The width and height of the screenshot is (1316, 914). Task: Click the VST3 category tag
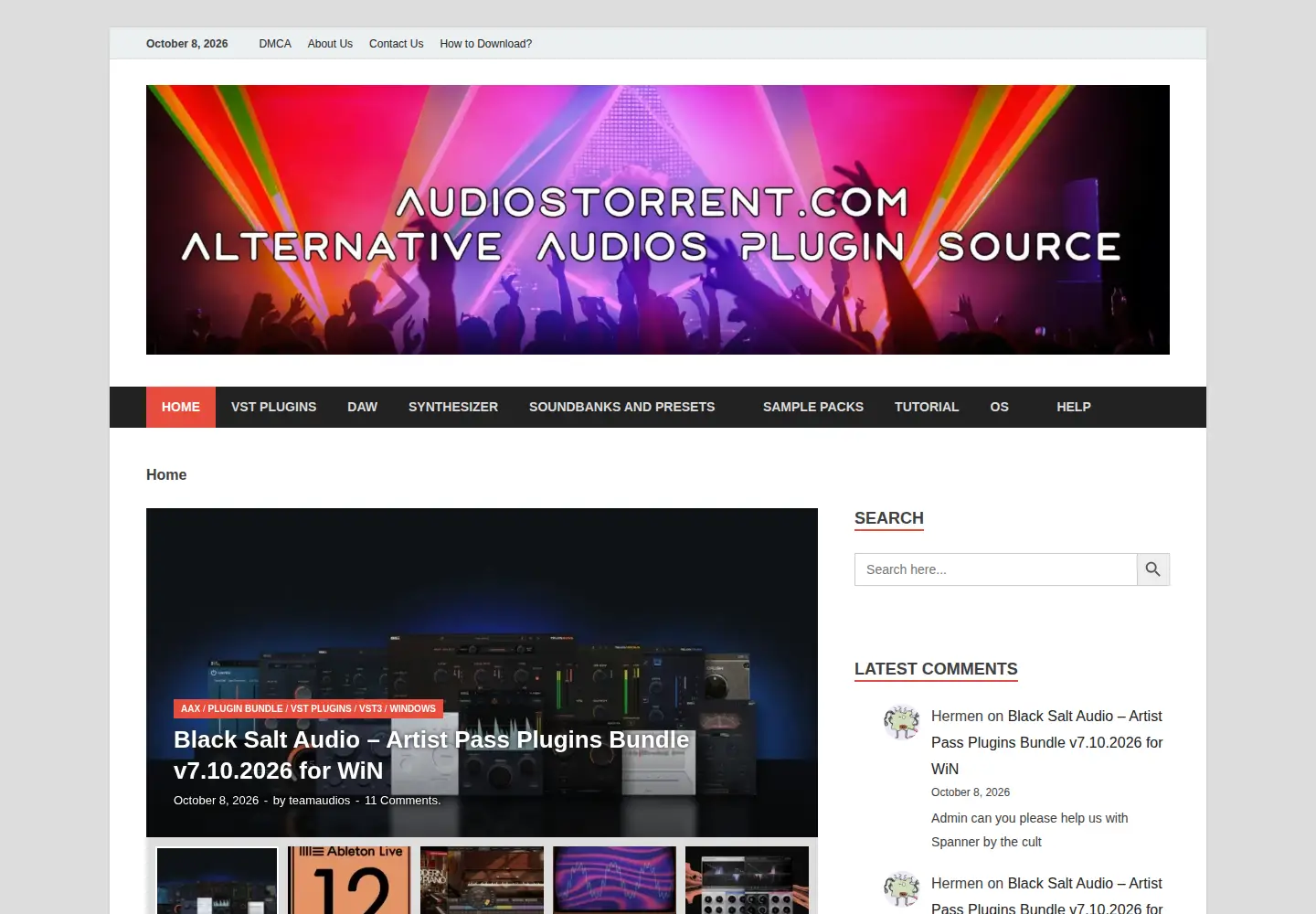click(x=370, y=708)
